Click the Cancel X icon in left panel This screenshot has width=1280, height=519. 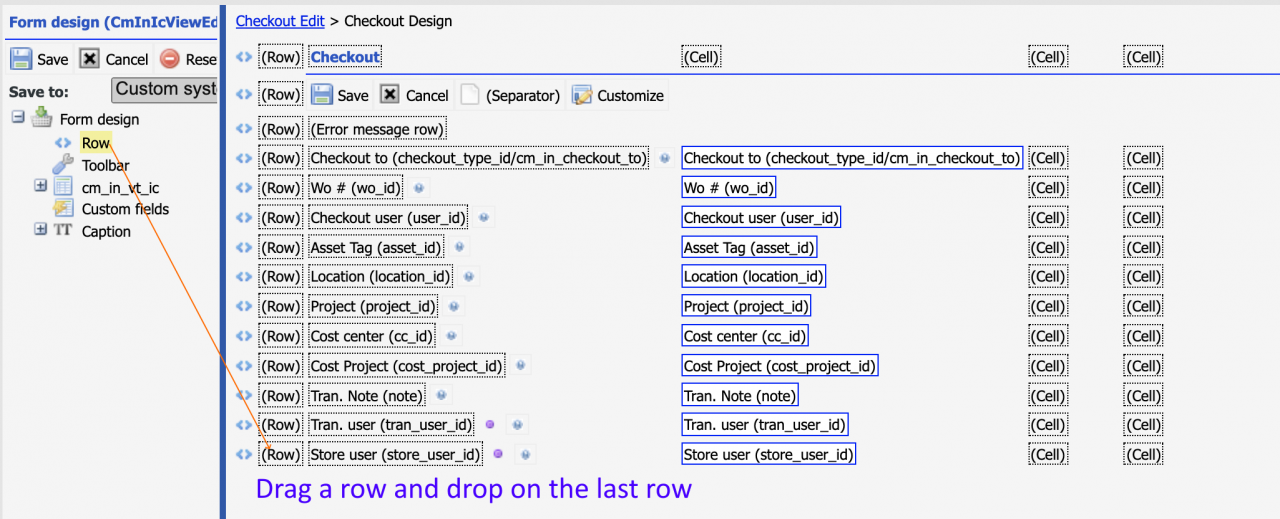89,59
